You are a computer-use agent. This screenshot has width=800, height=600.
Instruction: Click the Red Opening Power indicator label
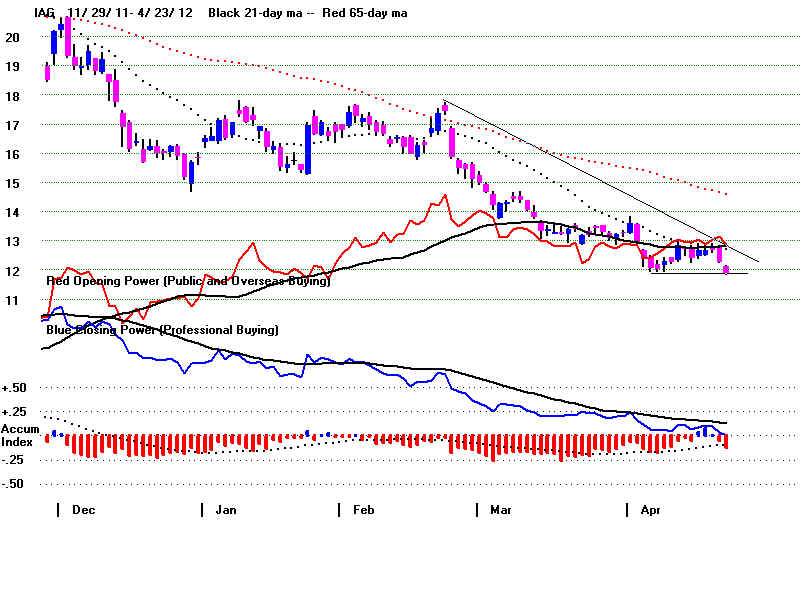[x=188, y=282]
